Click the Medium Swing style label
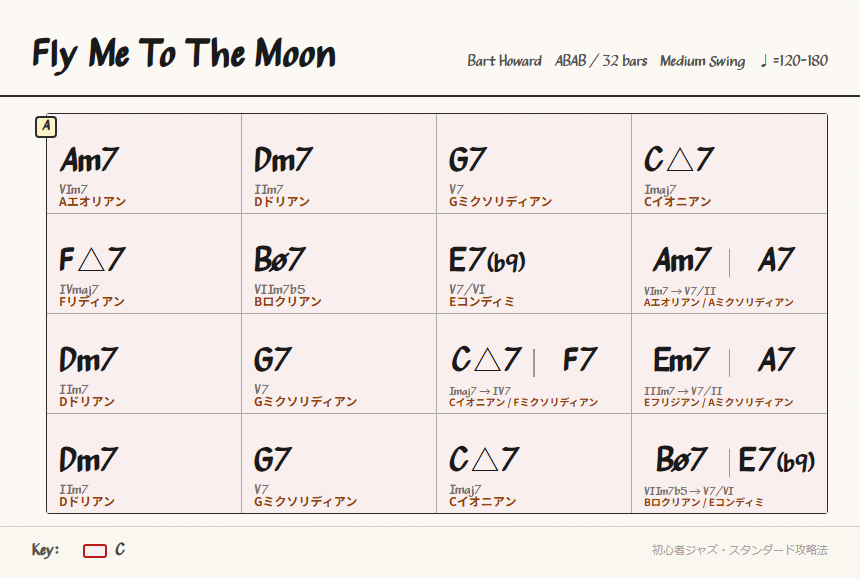The width and height of the screenshot is (860, 578). click(x=702, y=61)
